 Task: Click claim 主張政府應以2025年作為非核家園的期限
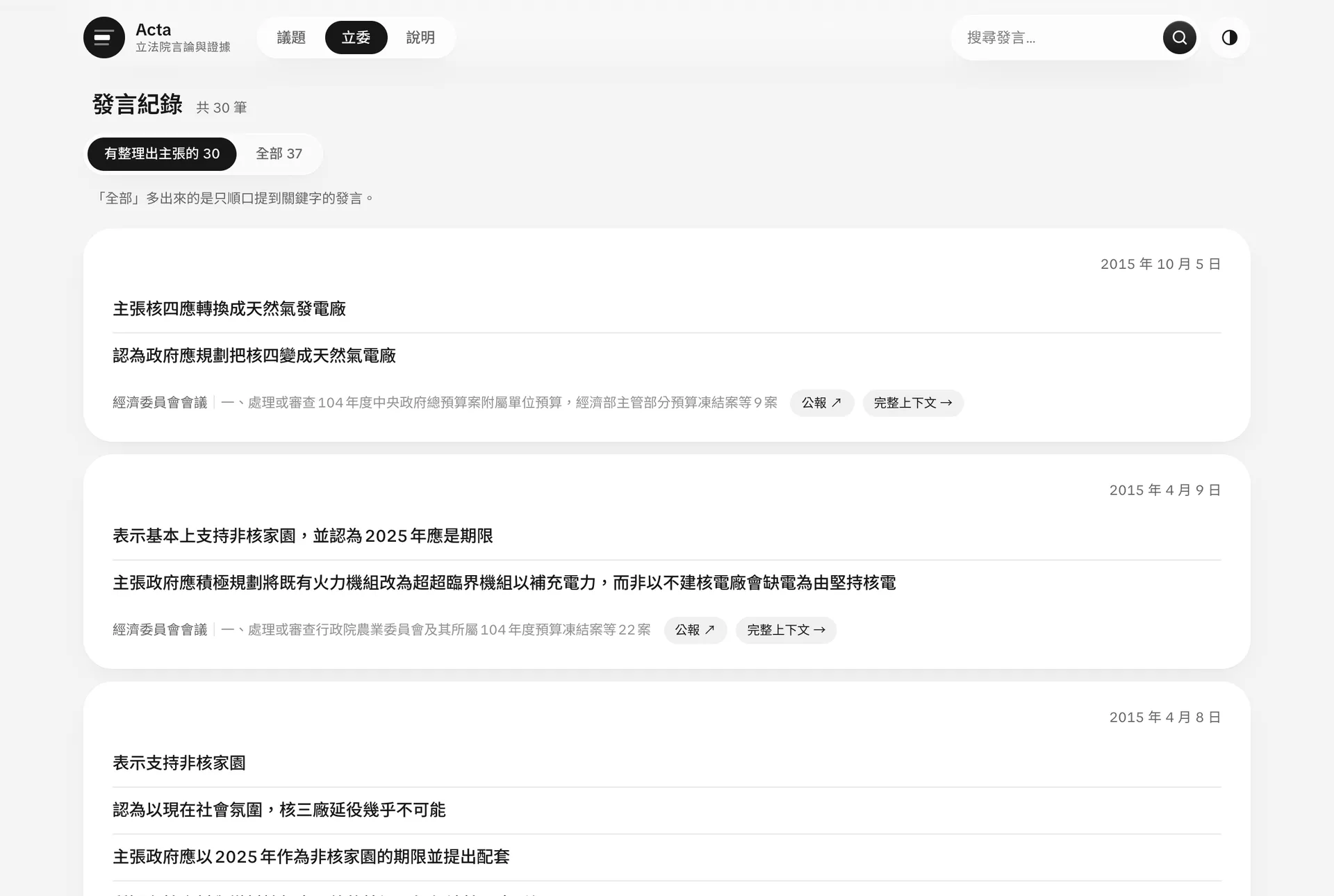pyautogui.click(x=311, y=857)
